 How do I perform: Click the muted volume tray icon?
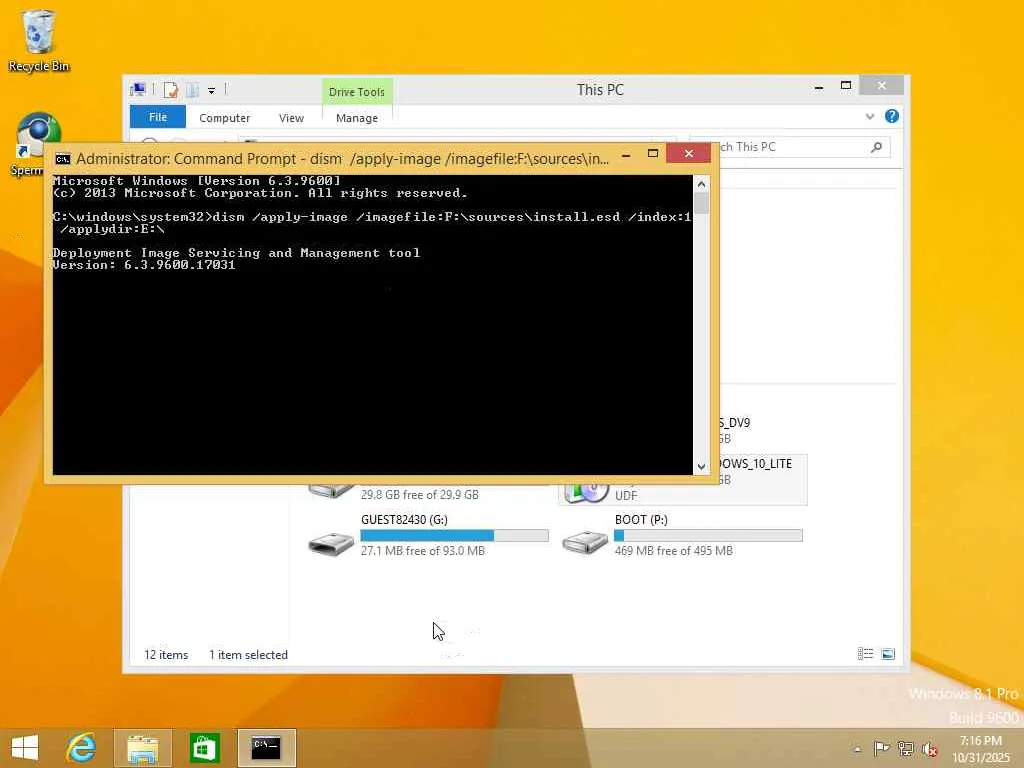(x=930, y=749)
